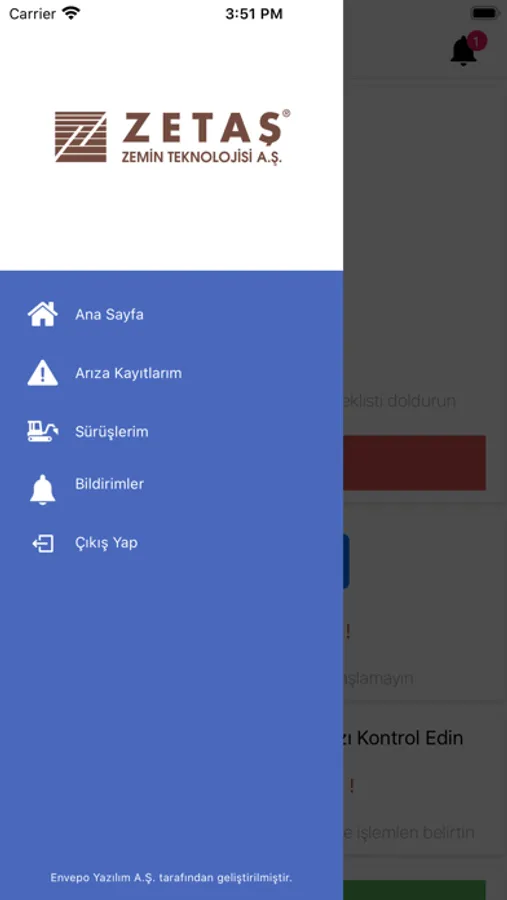Tap the bell icon beside Bildirimler
Image resolution: width=507 pixels, height=900 pixels.
[42, 490]
